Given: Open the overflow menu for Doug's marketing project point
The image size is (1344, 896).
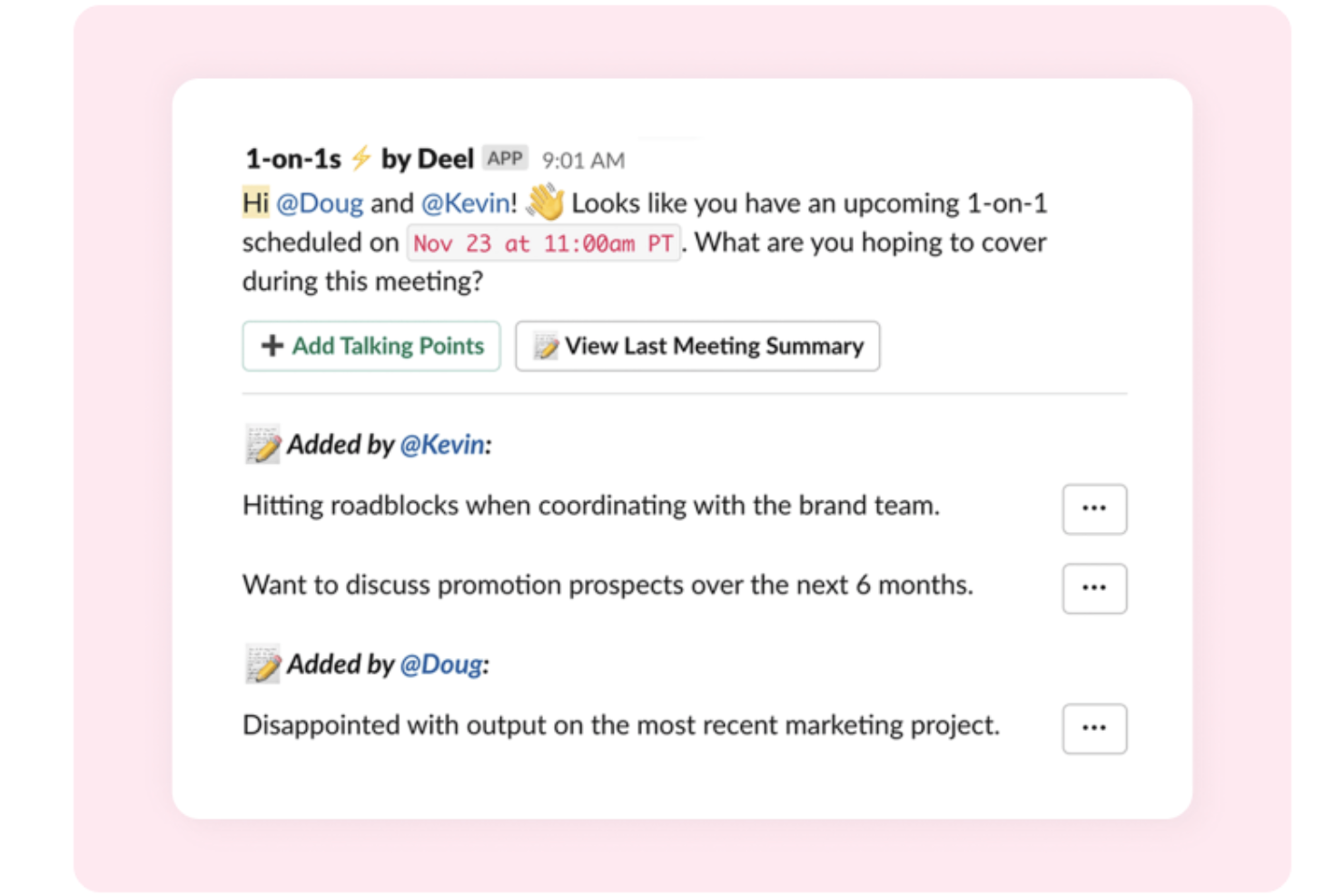Looking at the screenshot, I should pyautogui.click(x=1094, y=728).
